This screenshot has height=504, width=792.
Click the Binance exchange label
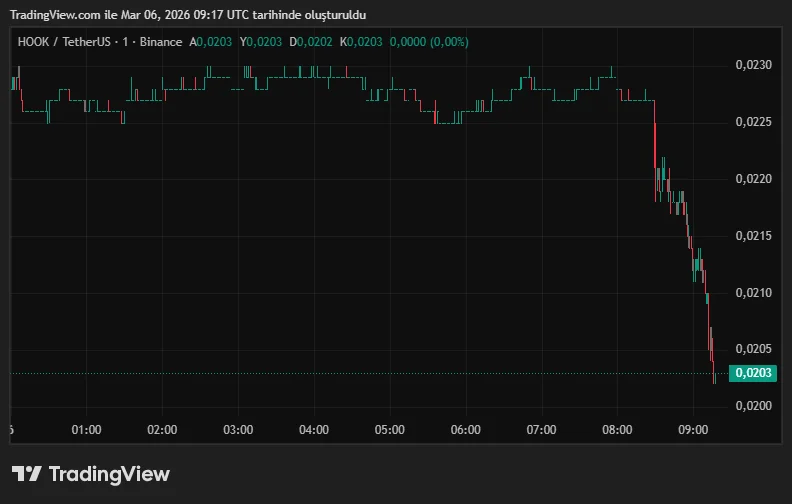click(x=160, y=42)
